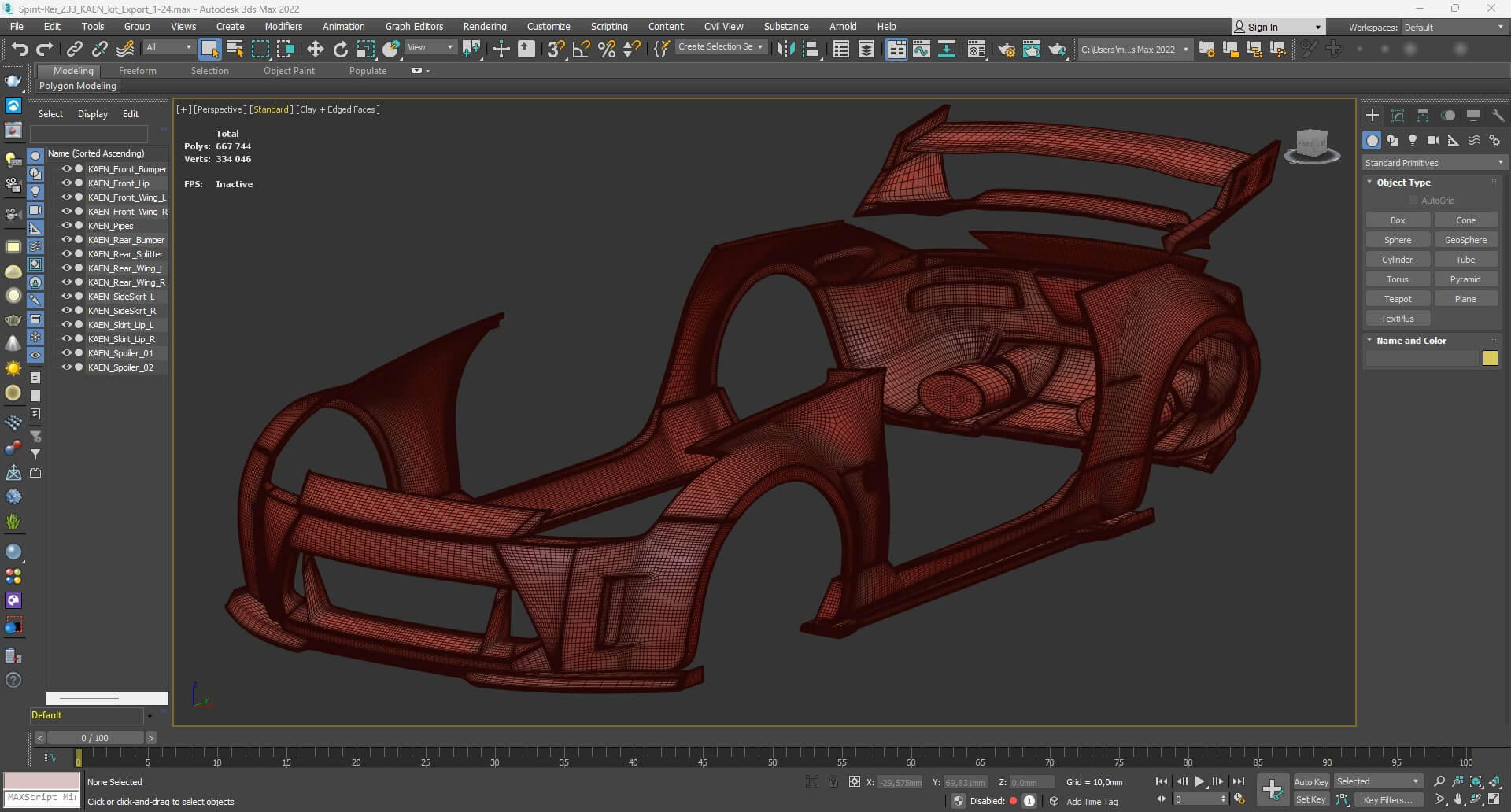The width and height of the screenshot is (1511, 812).
Task: Click the Mirror tool icon
Action: click(785, 50)
